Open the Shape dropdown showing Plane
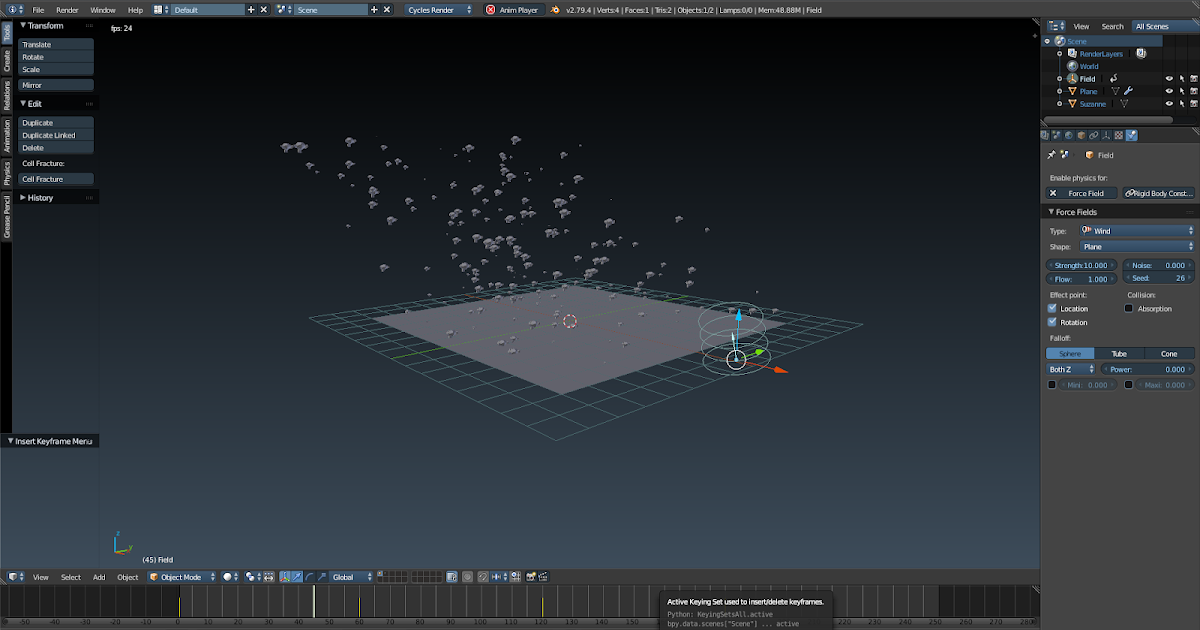Viewport: 1200px width, 630px height. coord(1138,246)
